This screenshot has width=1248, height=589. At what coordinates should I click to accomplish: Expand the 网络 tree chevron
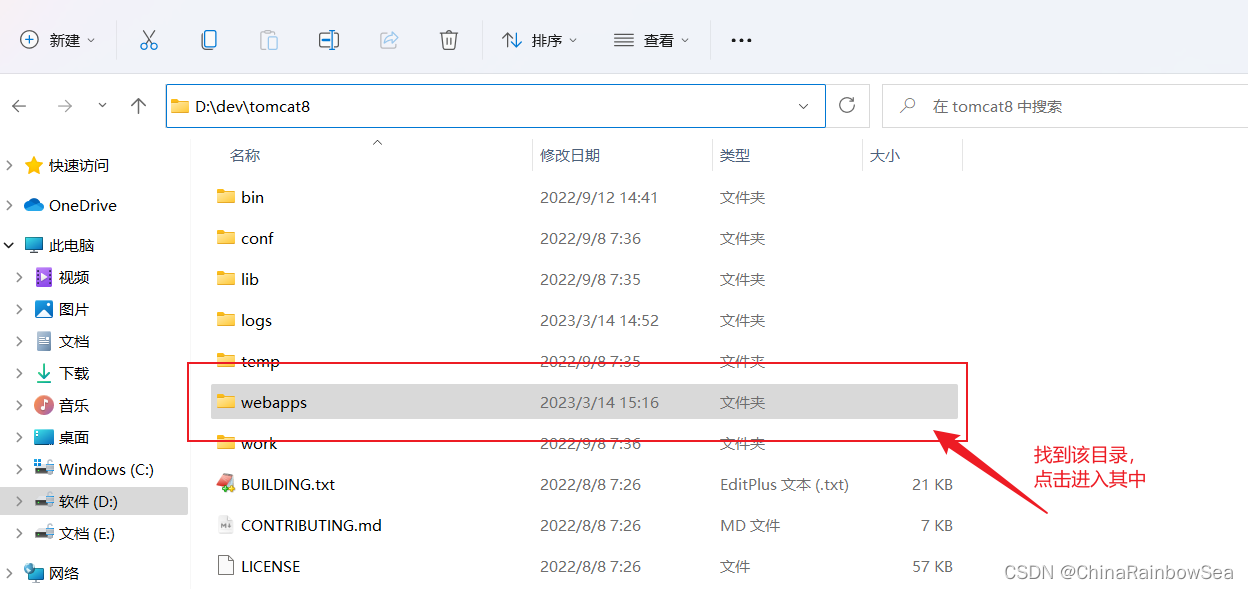pos(9,573)
